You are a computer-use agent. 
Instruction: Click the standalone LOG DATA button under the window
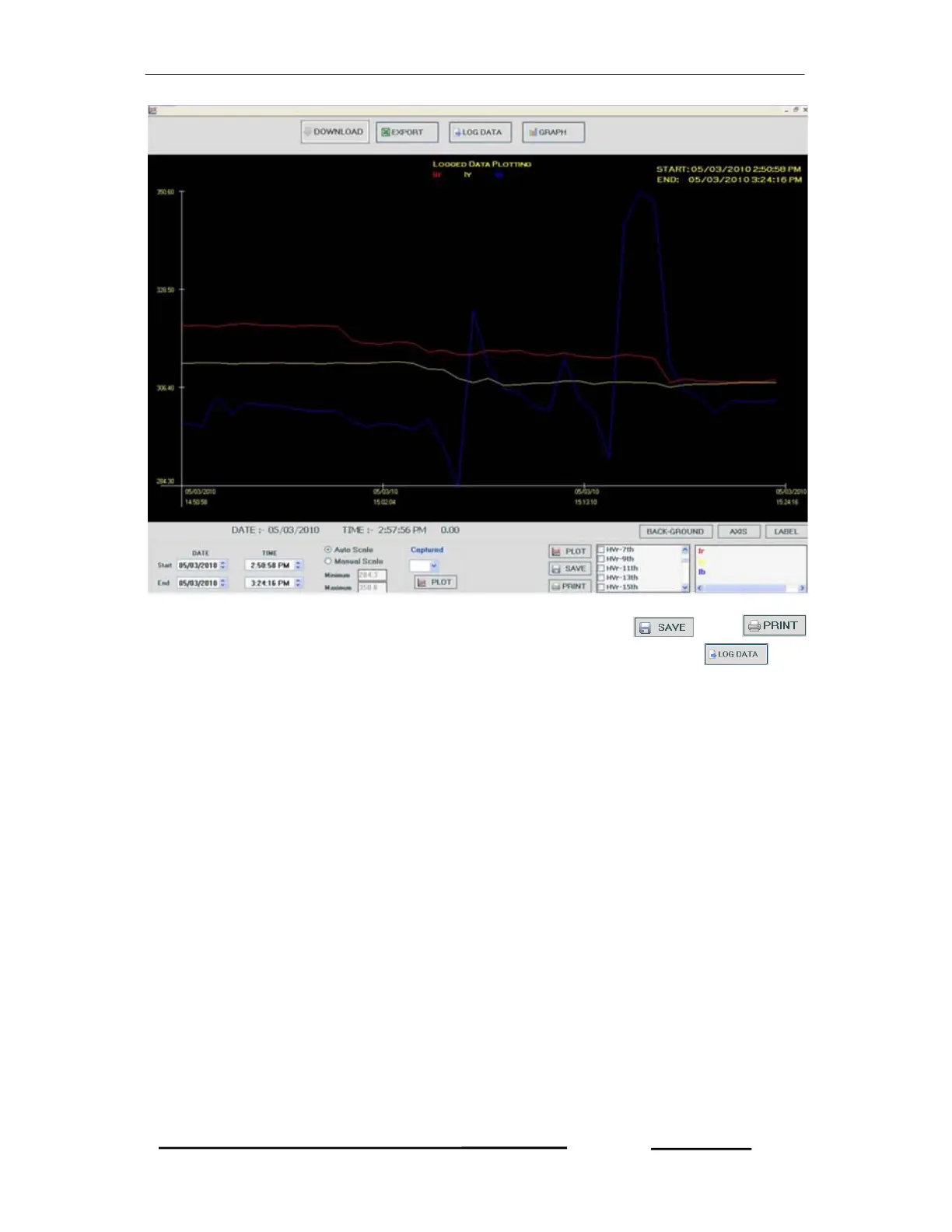737,654
